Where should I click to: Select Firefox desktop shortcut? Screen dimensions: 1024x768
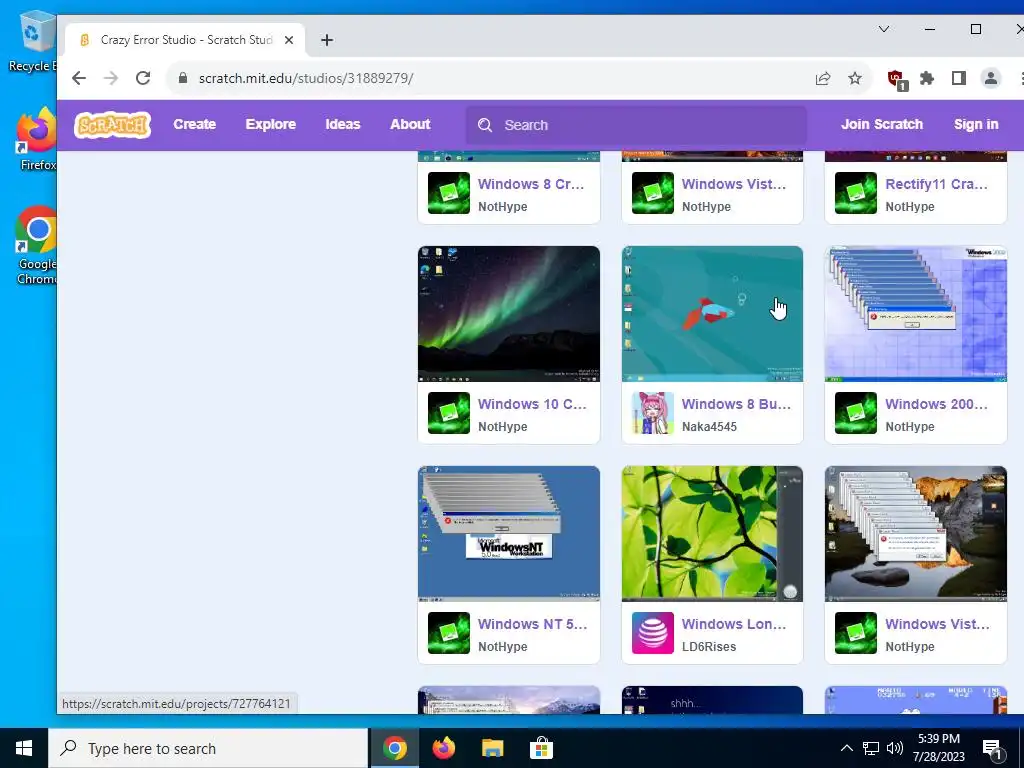pyautogui.click(x=36, y=140)
